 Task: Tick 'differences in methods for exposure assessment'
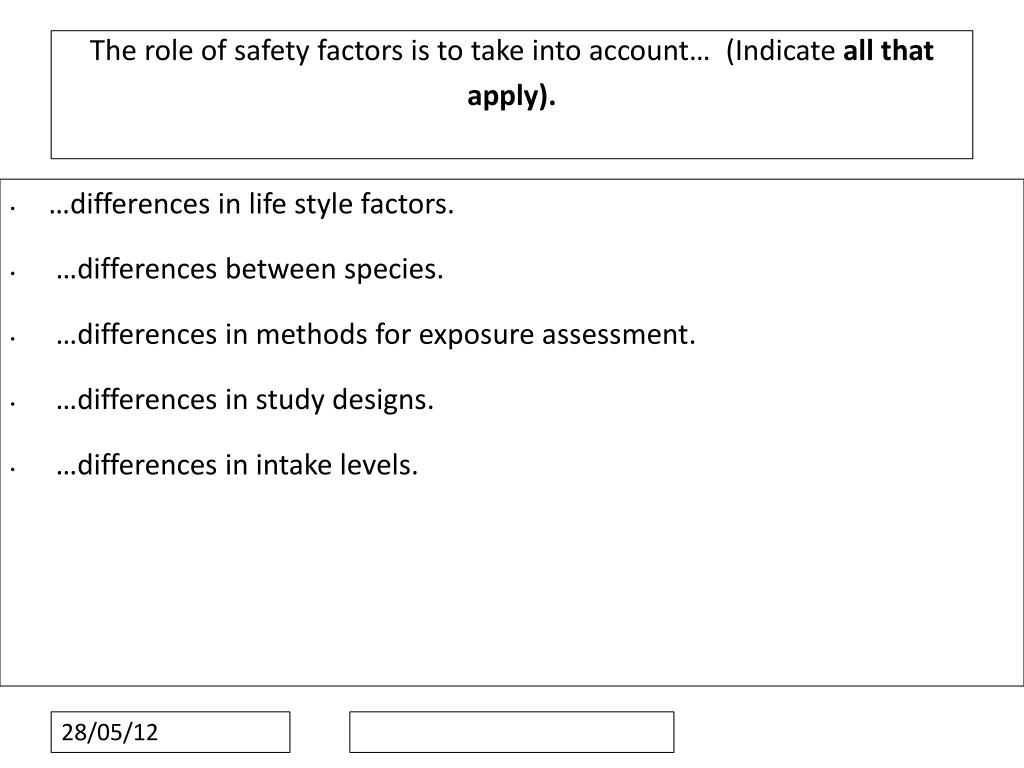click(376, 334)
